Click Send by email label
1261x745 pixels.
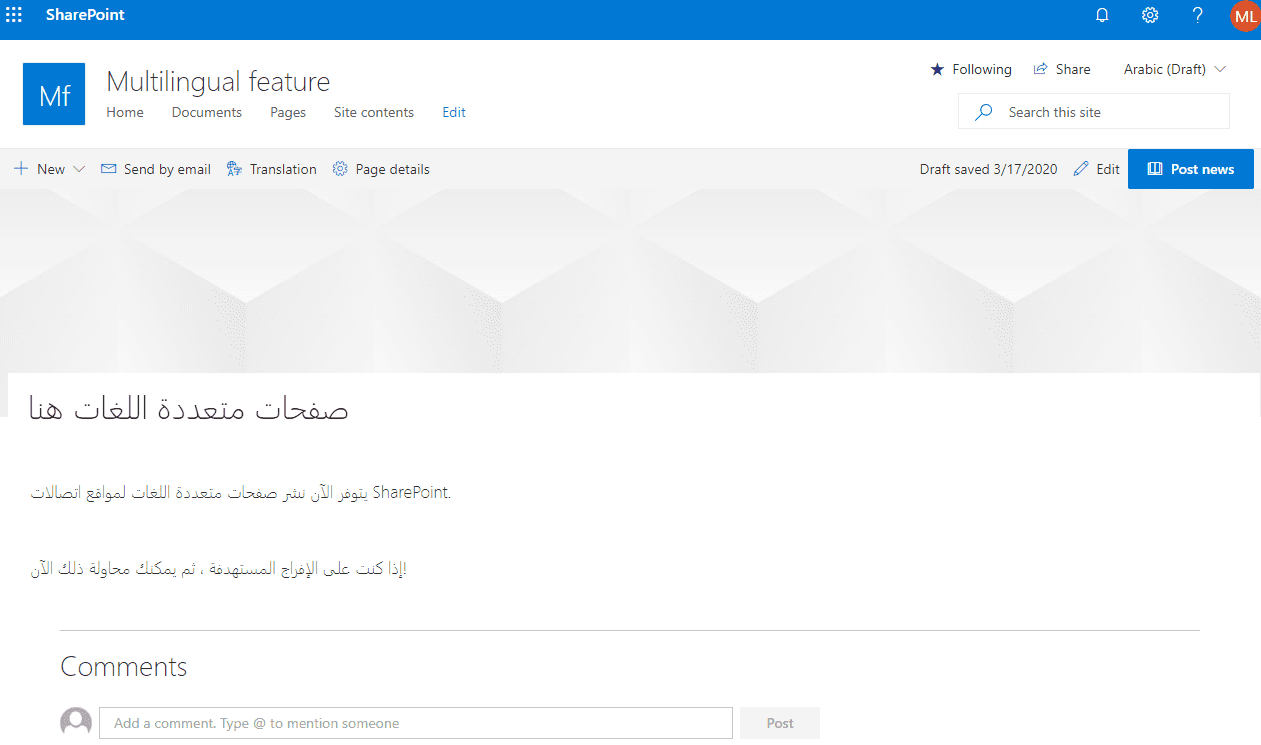click(167, 169)
